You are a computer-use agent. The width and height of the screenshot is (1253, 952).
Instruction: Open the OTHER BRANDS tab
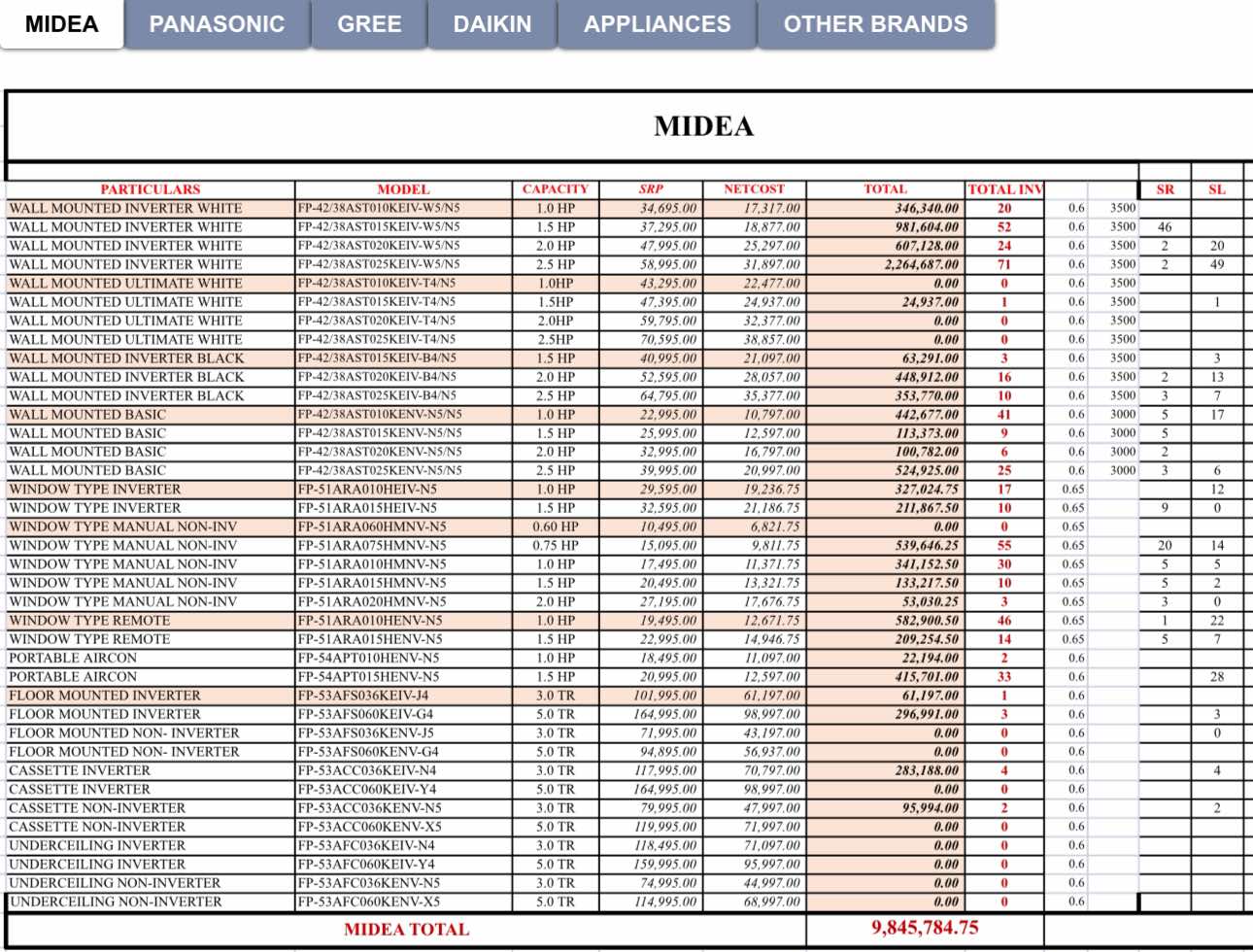click(876, 24)
